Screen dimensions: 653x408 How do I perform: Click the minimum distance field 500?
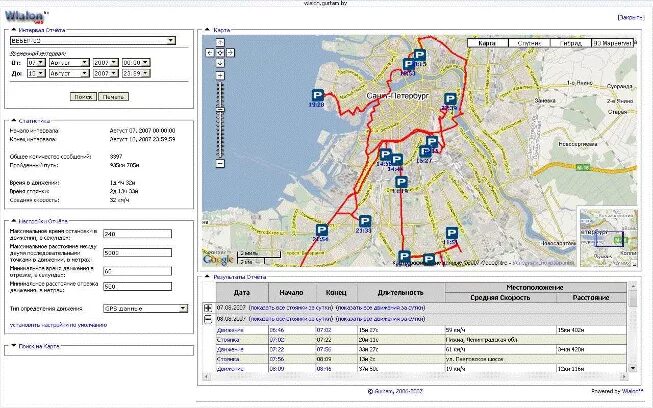coord(137,286)
